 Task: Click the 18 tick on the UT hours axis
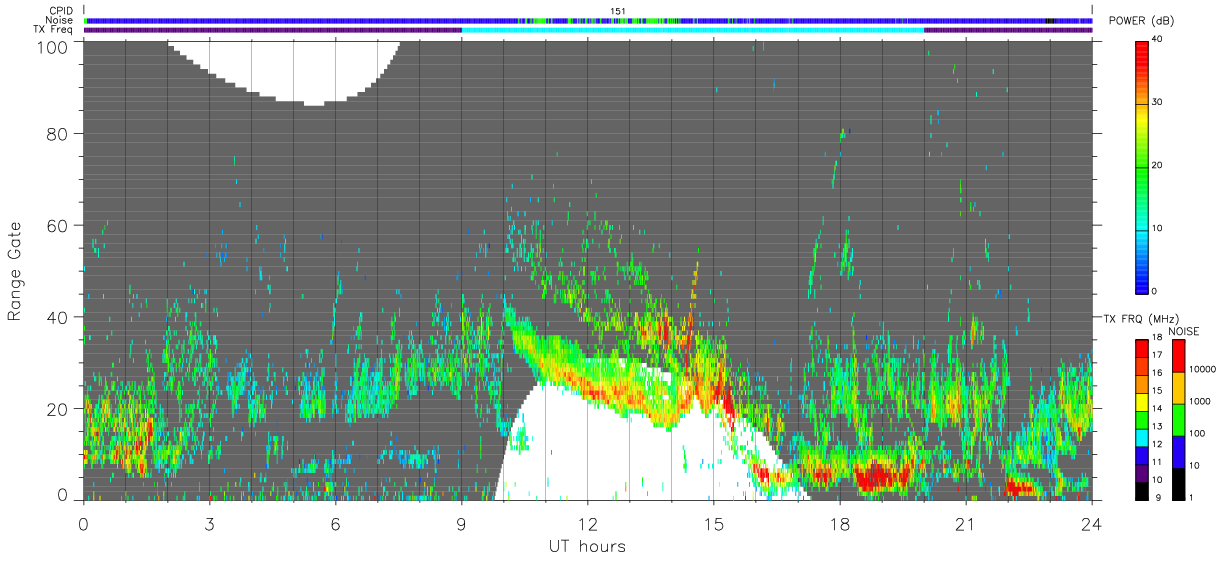[839, 524]
